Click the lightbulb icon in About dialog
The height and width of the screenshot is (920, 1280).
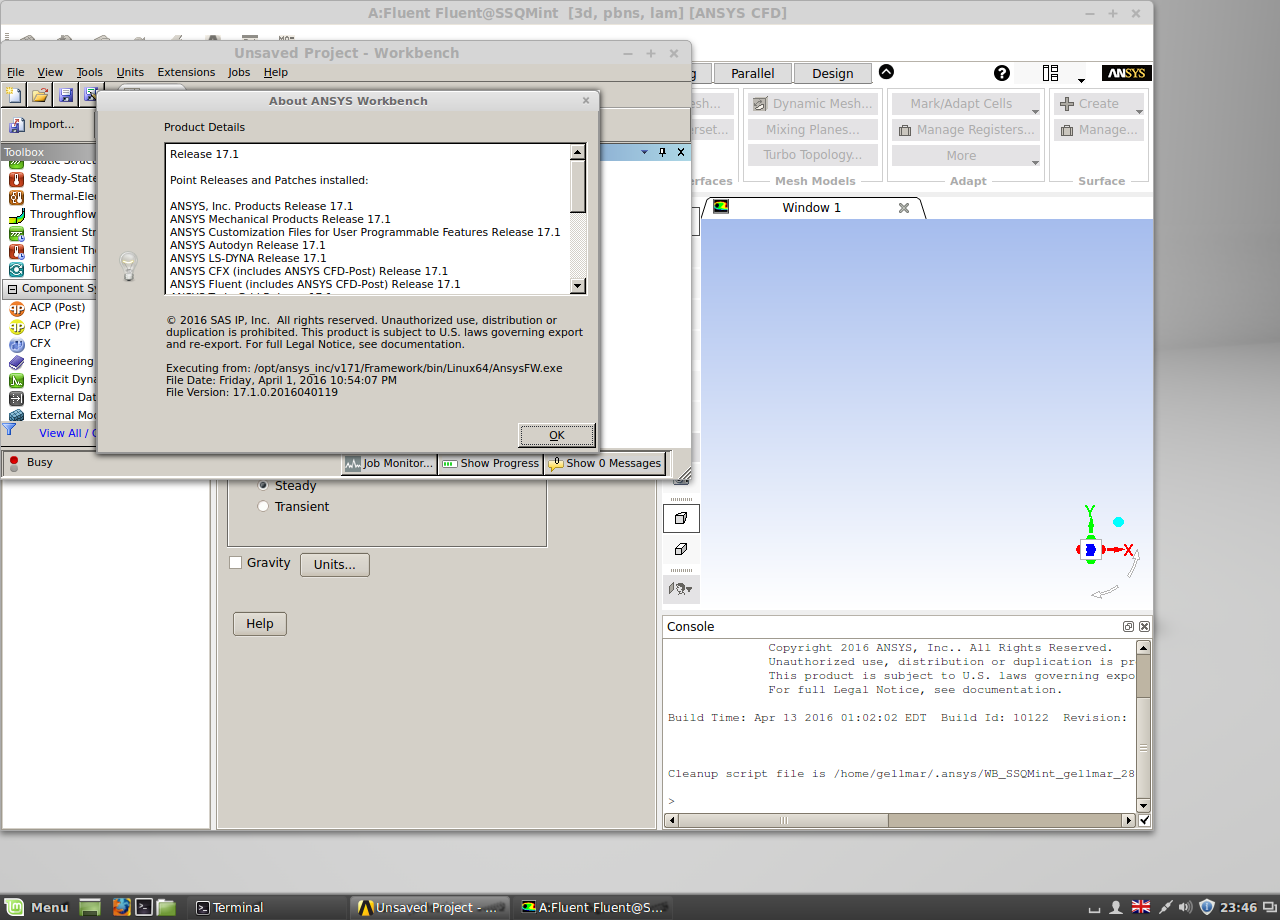tap(128, 267)
